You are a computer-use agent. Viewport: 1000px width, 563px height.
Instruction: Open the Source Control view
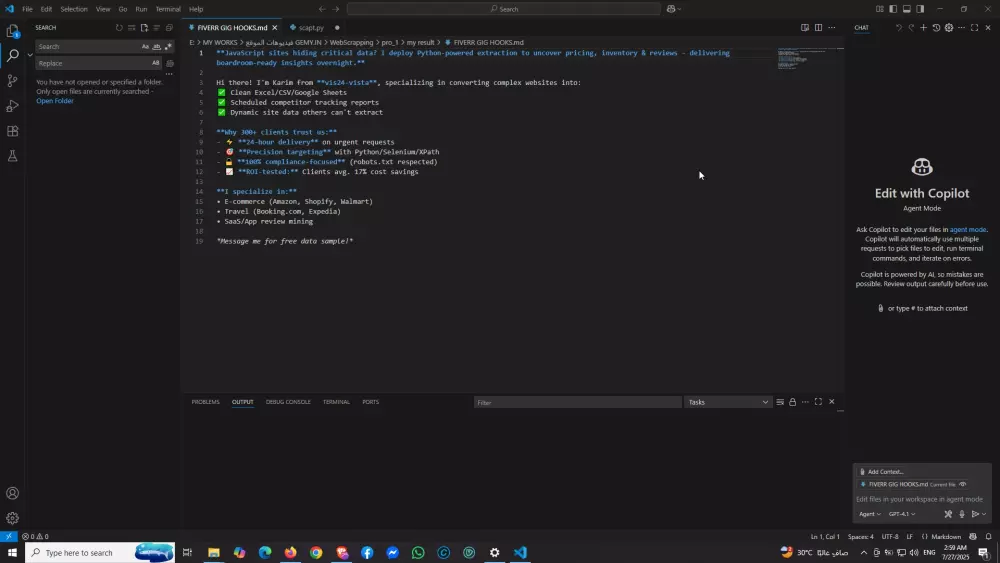pyautogui.click(x=12, y=81)
